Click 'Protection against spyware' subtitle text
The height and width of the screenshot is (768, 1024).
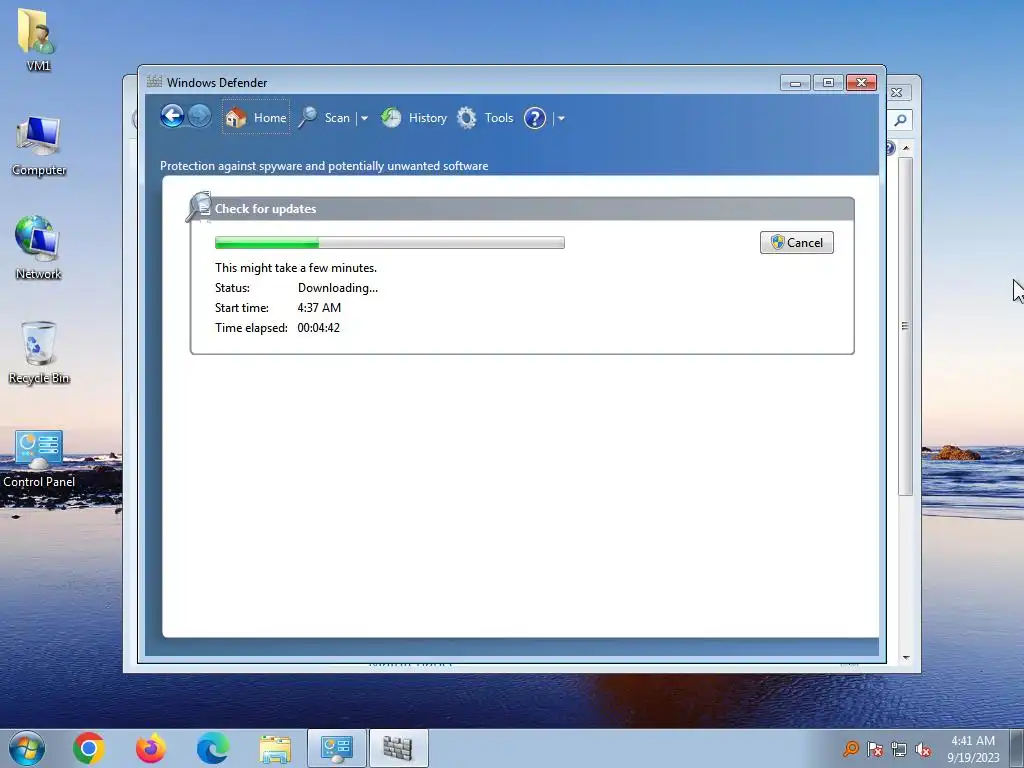coord(324,166)
